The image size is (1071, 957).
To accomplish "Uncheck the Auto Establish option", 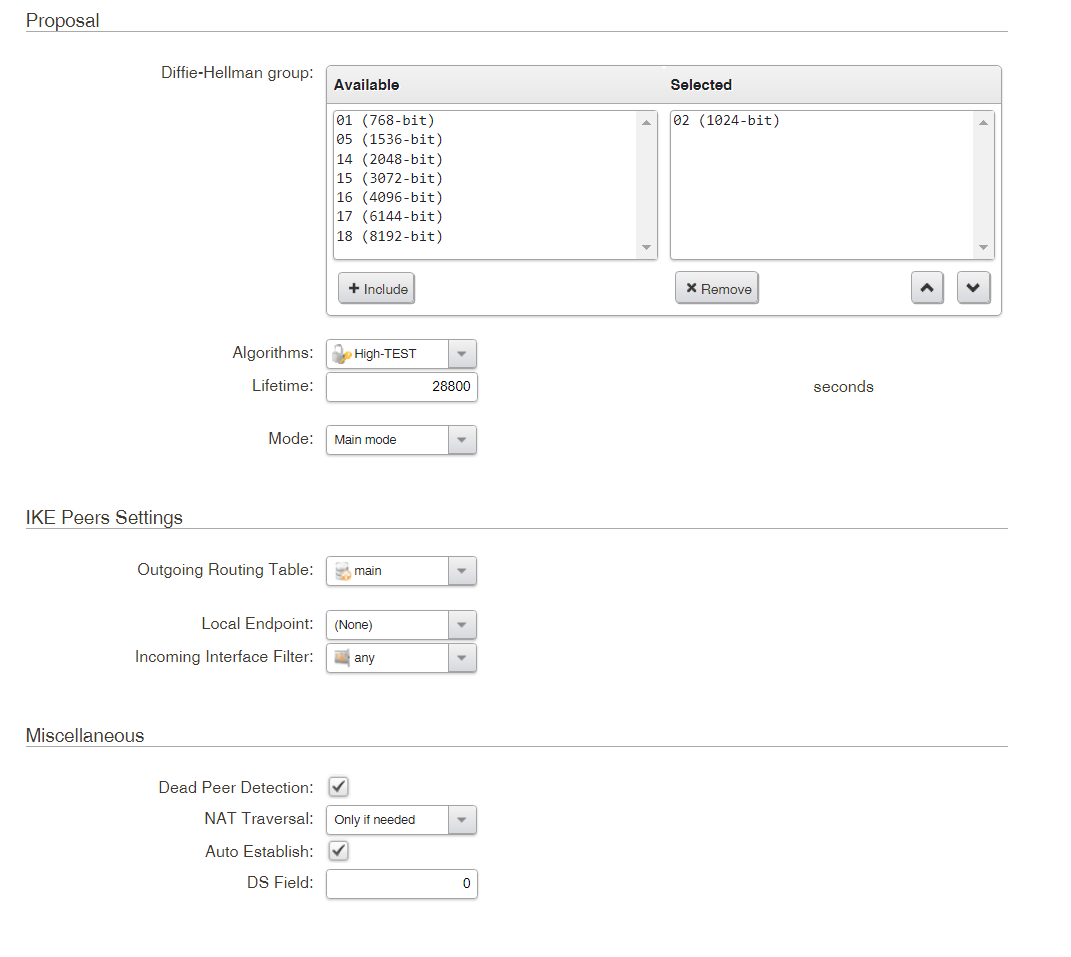I will (338, 851).
